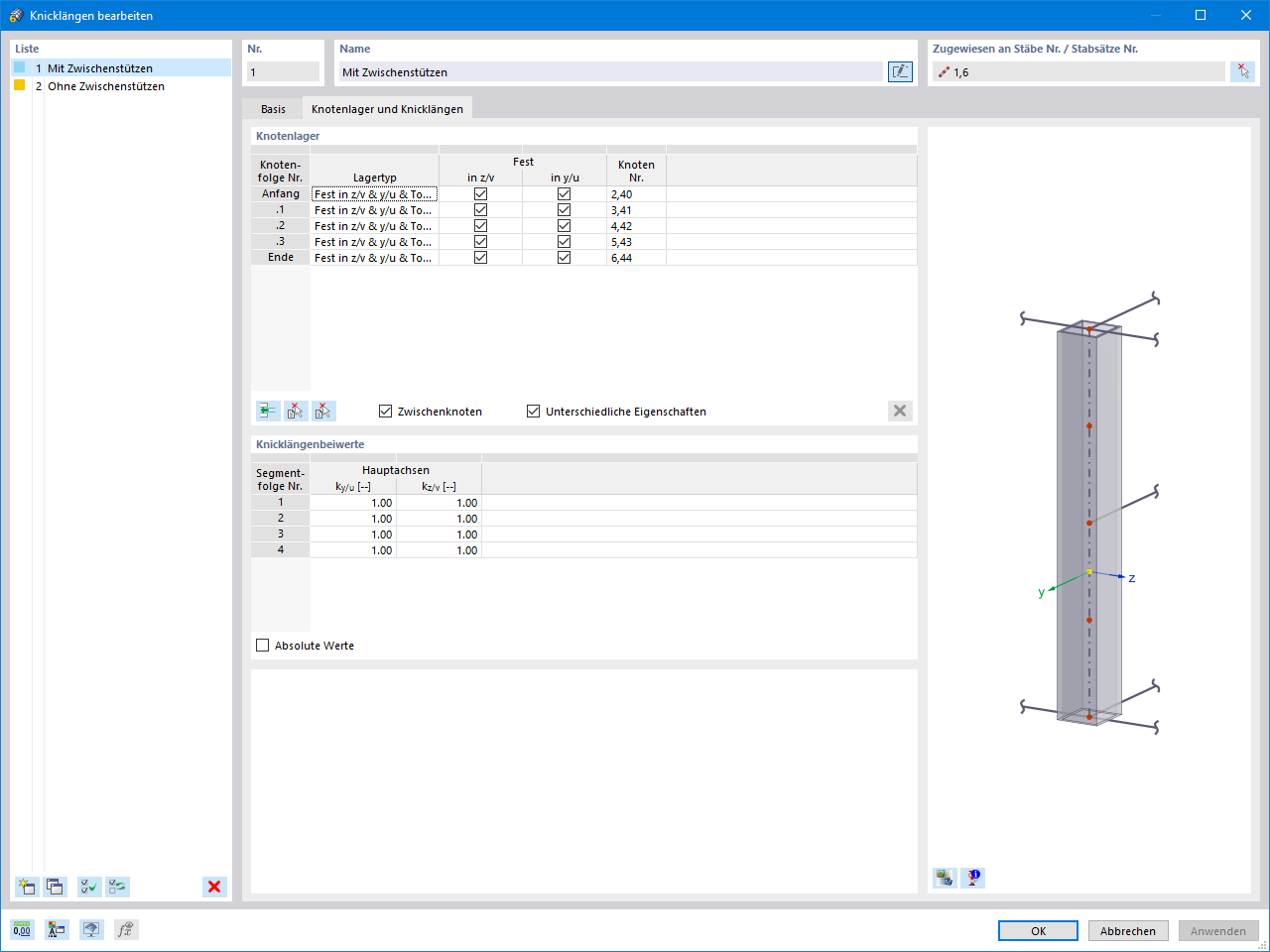Select members graphically with the pick arrow icon
The height and width of the screenshot is (952, 1270).
tap(1242, 70)
